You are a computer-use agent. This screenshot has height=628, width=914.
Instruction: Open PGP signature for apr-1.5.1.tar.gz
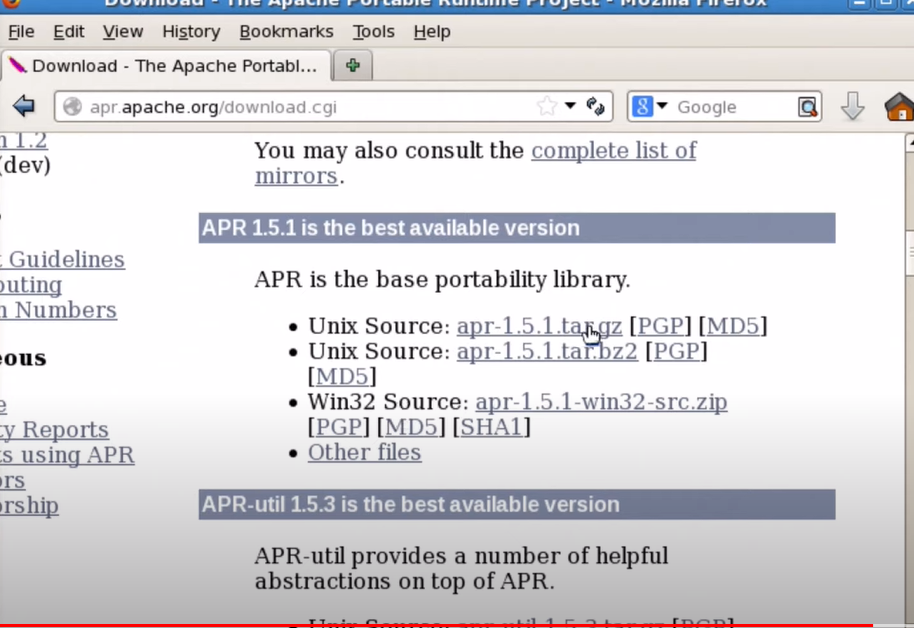pyautogui.click(x=660, y=326)
